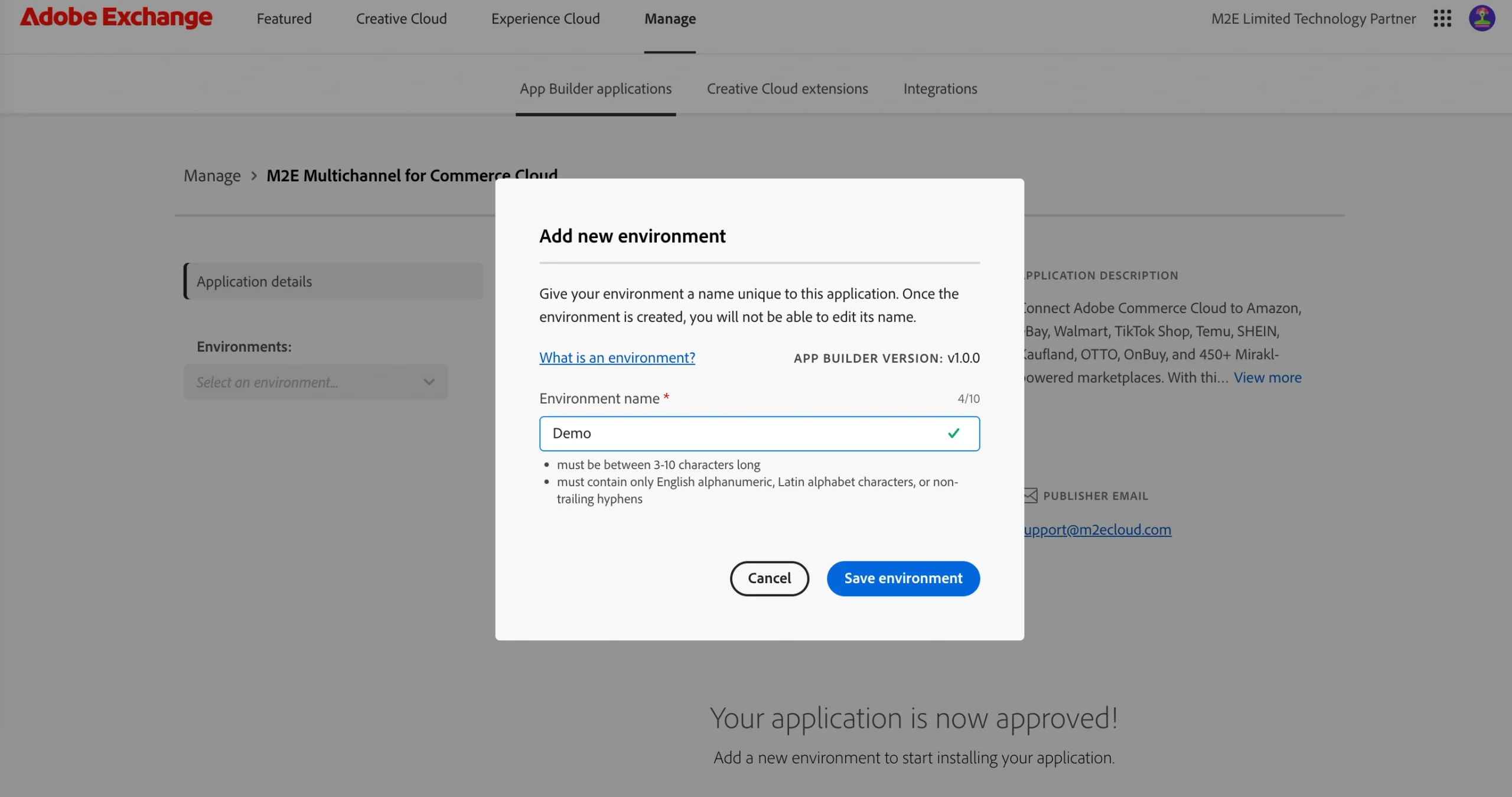Go to Creative Cloud in top navigation
This screenshot has height=797, width=1512.
tap(402, 19)
